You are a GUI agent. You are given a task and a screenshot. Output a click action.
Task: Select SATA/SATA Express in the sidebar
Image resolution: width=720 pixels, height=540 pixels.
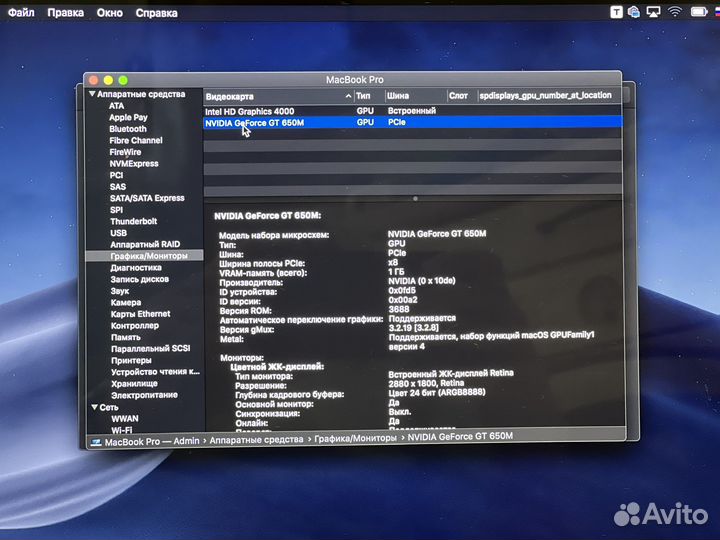click(x=147, y=198)
